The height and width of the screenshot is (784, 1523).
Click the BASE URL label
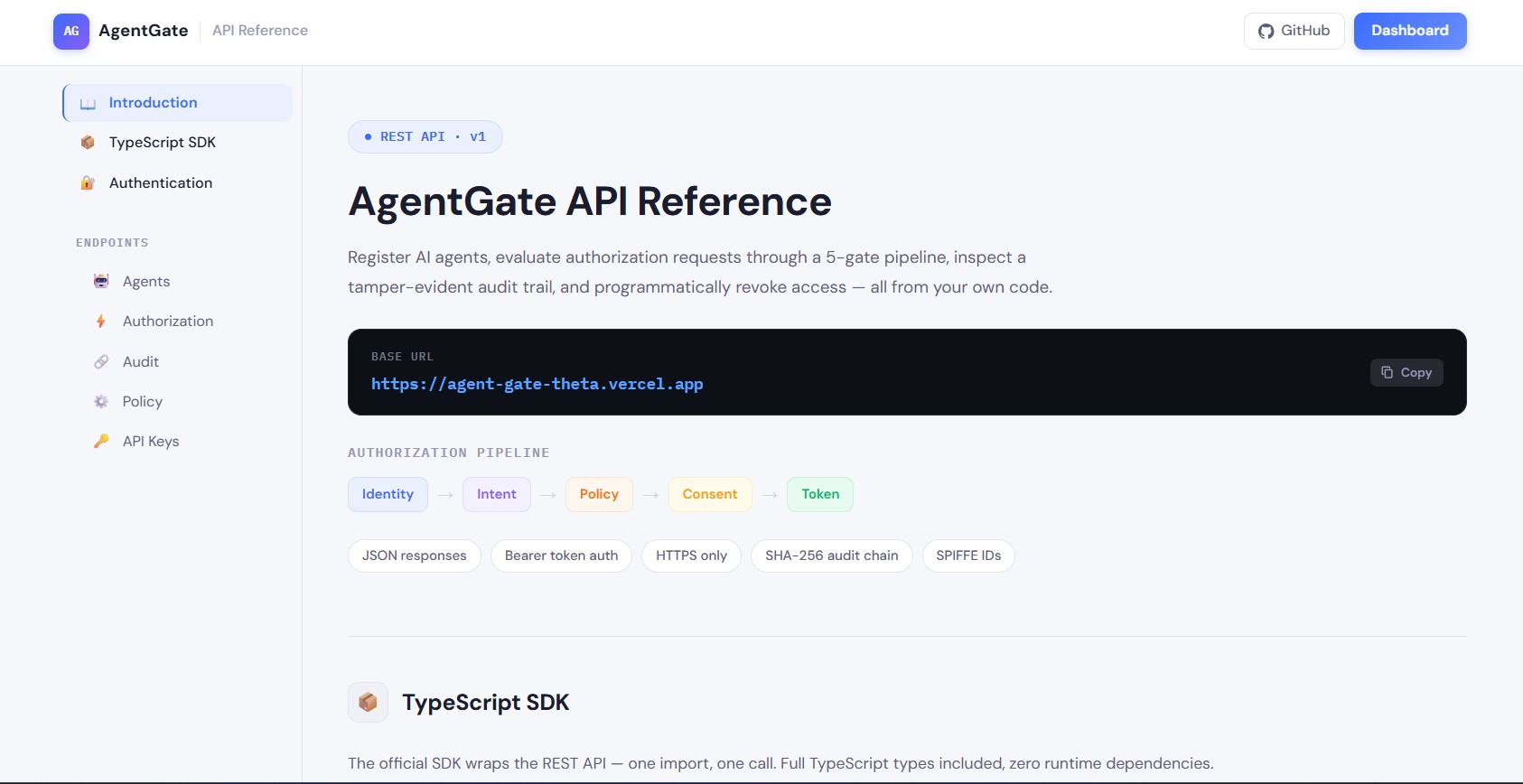pos(402,357)
